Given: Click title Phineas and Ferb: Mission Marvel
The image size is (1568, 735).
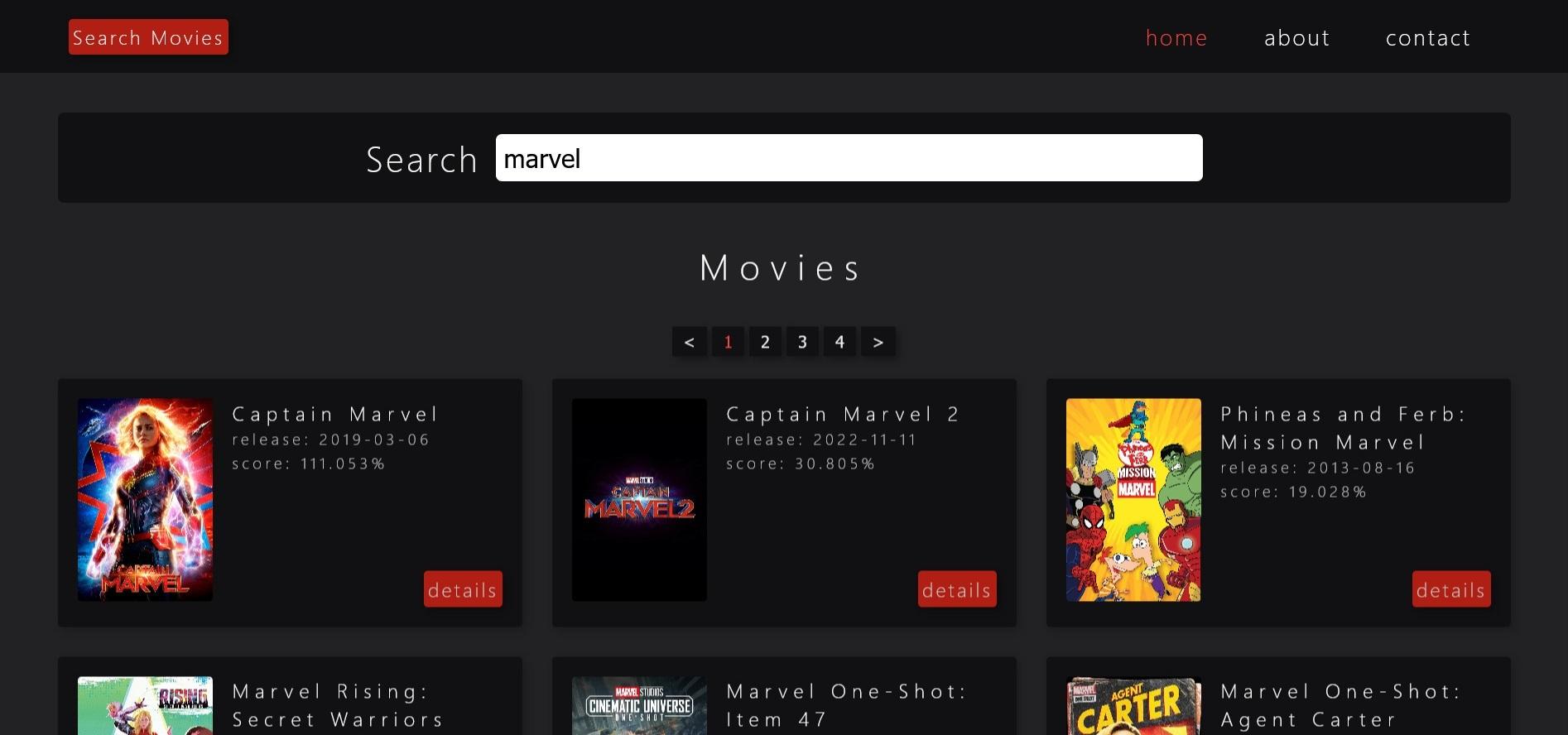Looking at the screenshot, I should pos(1344,428).
